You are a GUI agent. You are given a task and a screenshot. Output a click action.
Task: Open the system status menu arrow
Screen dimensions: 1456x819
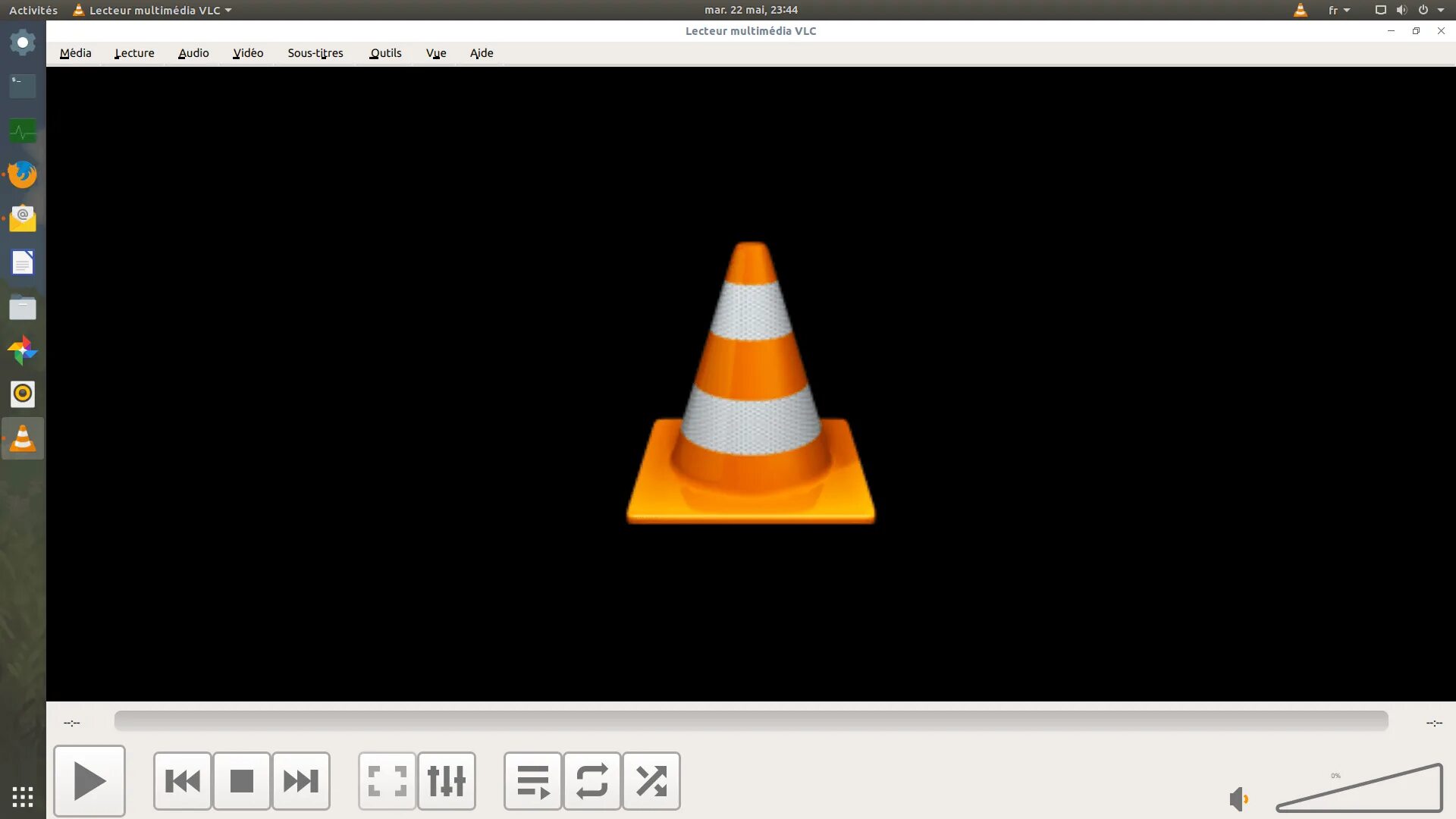click(1441, 10)
